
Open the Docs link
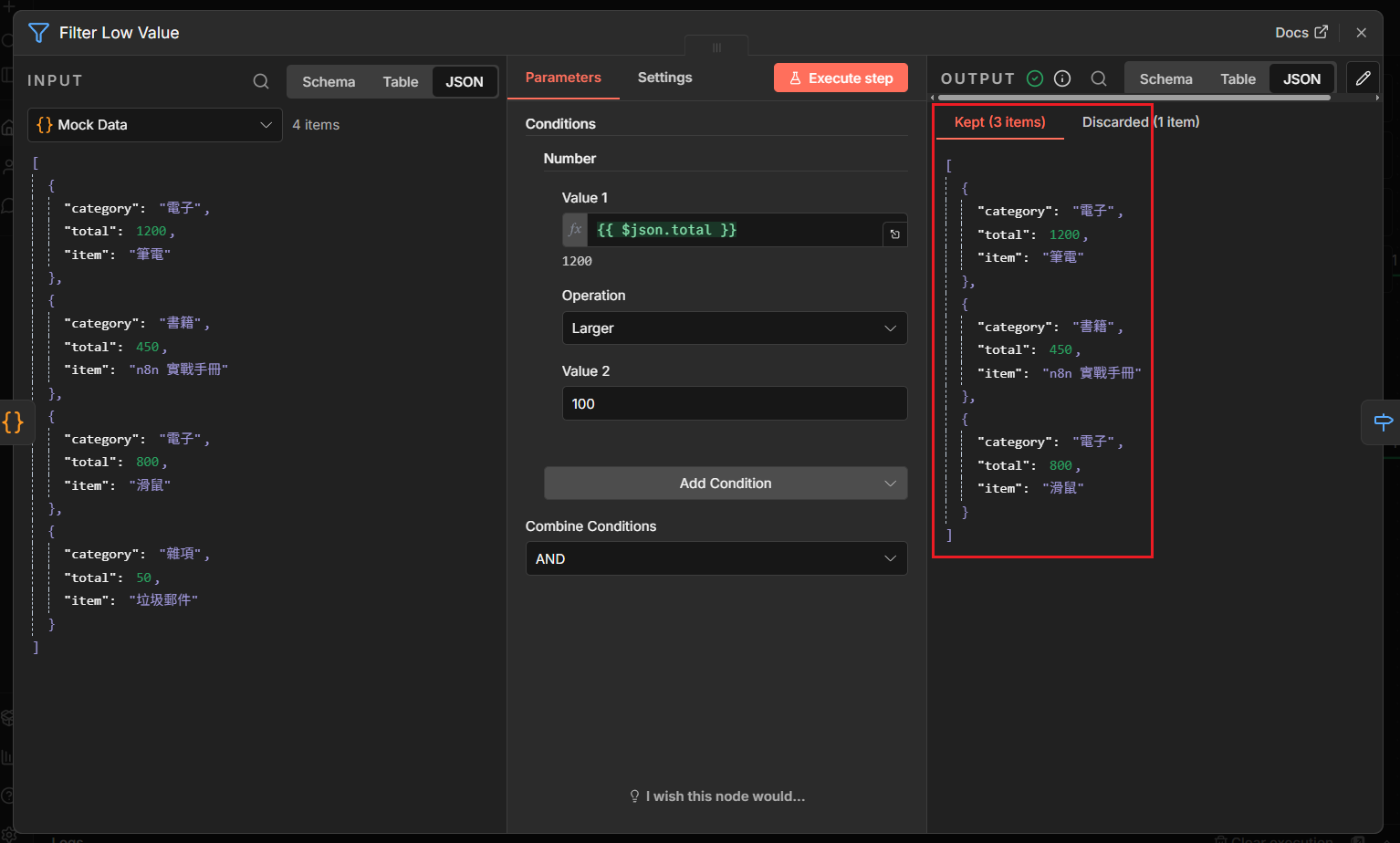click(x=1301, y=33)
